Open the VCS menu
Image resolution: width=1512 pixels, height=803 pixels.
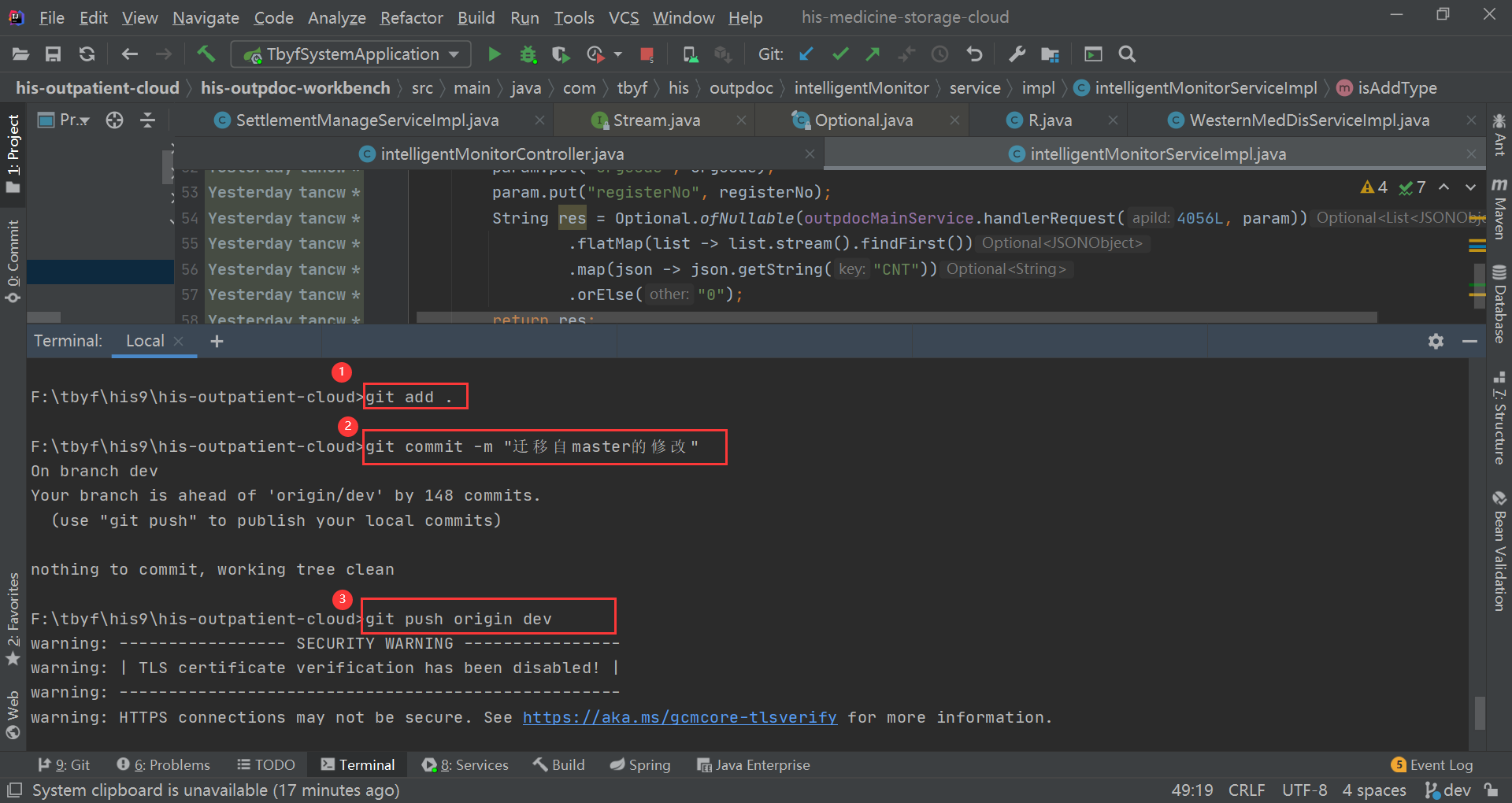pyautogui.click(x=623, y=17)
